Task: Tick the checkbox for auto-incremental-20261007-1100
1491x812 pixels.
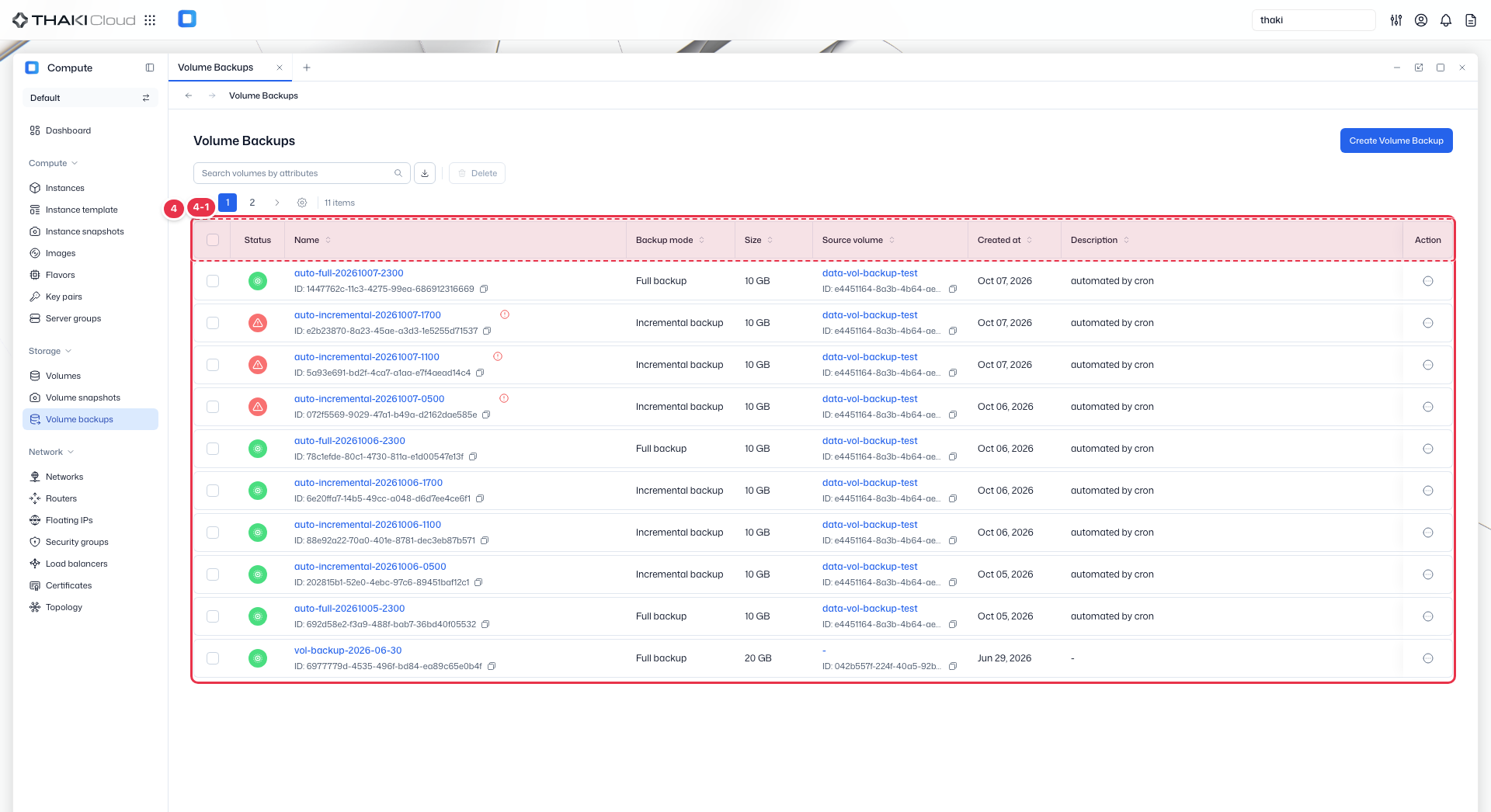Action: tap(213, 365)
